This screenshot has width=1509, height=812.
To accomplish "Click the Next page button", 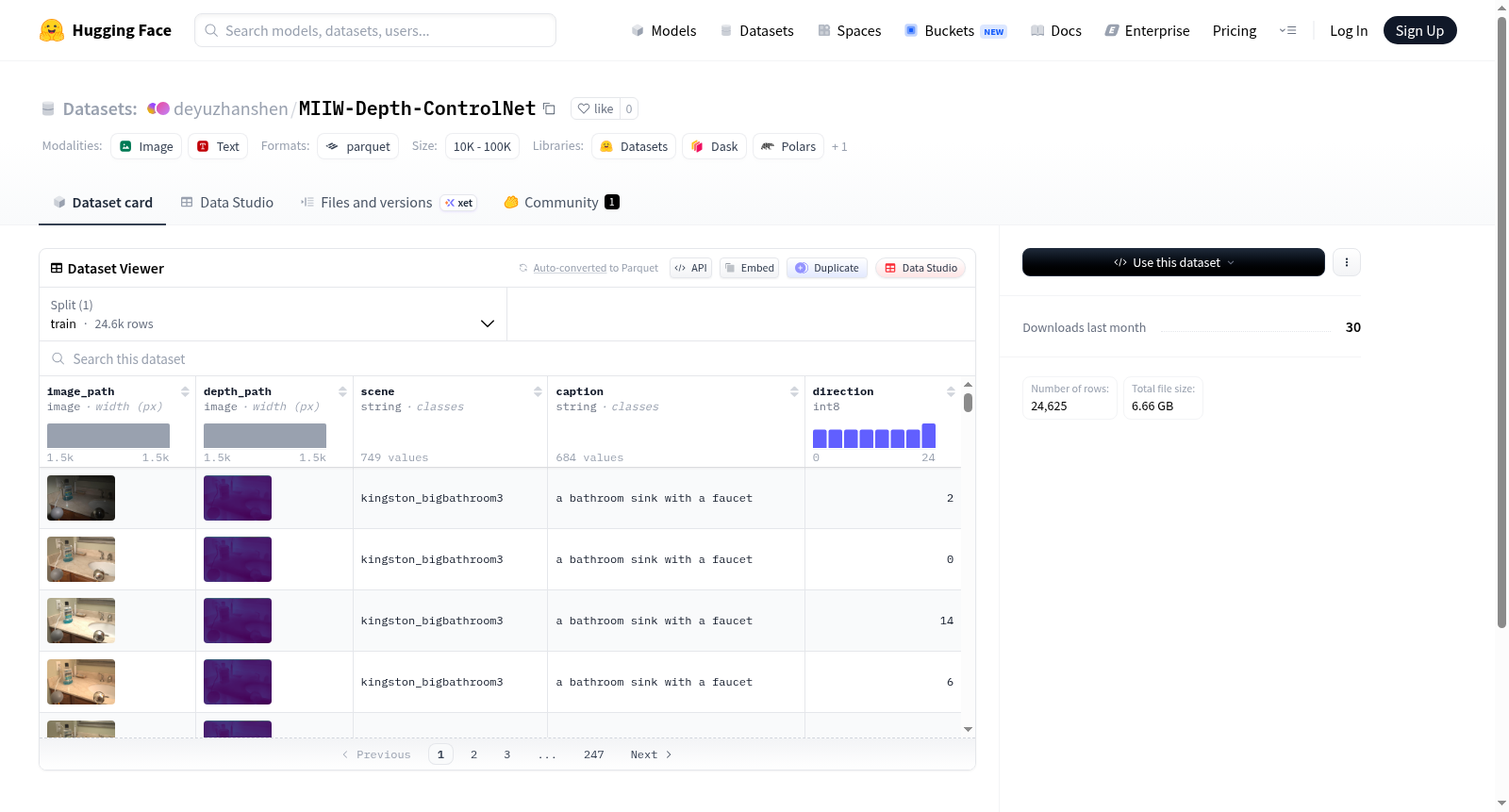I will [651, 754].
